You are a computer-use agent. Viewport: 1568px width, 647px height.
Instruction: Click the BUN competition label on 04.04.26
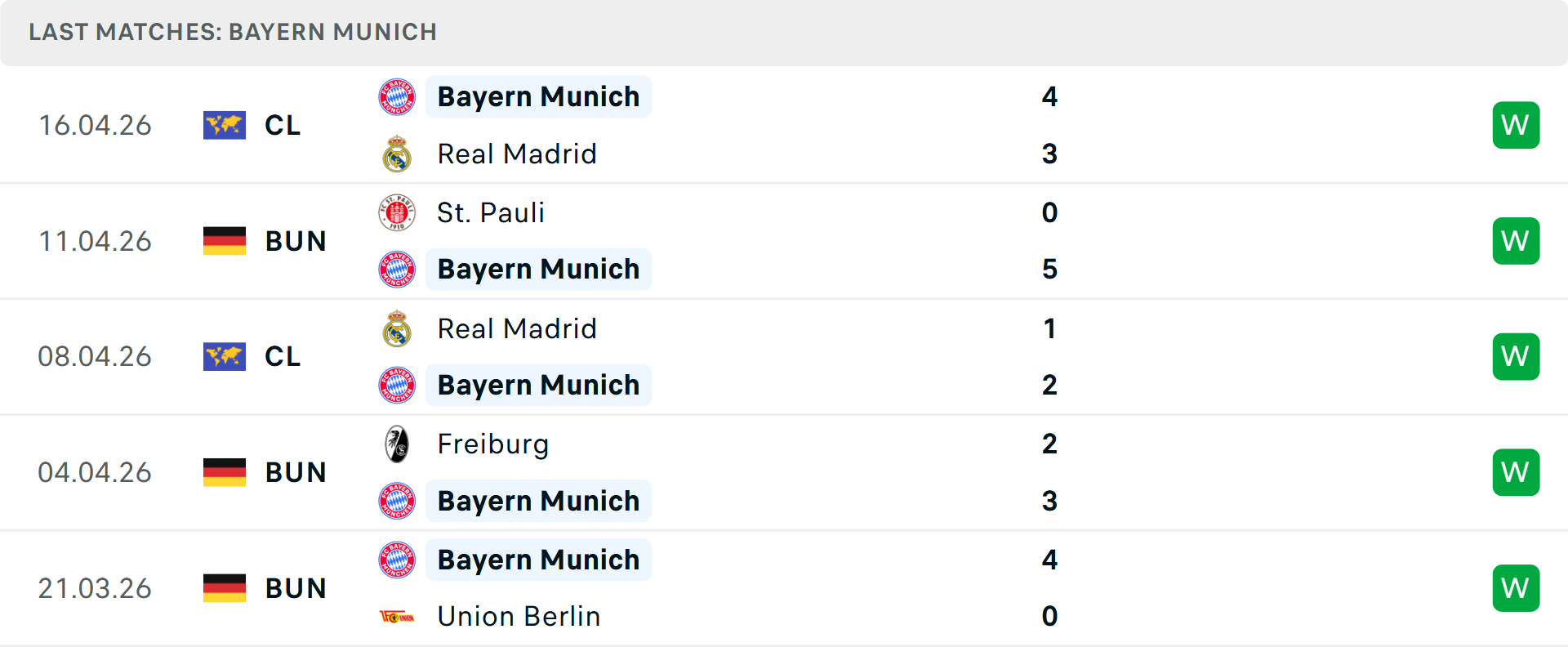pos(296,472)
